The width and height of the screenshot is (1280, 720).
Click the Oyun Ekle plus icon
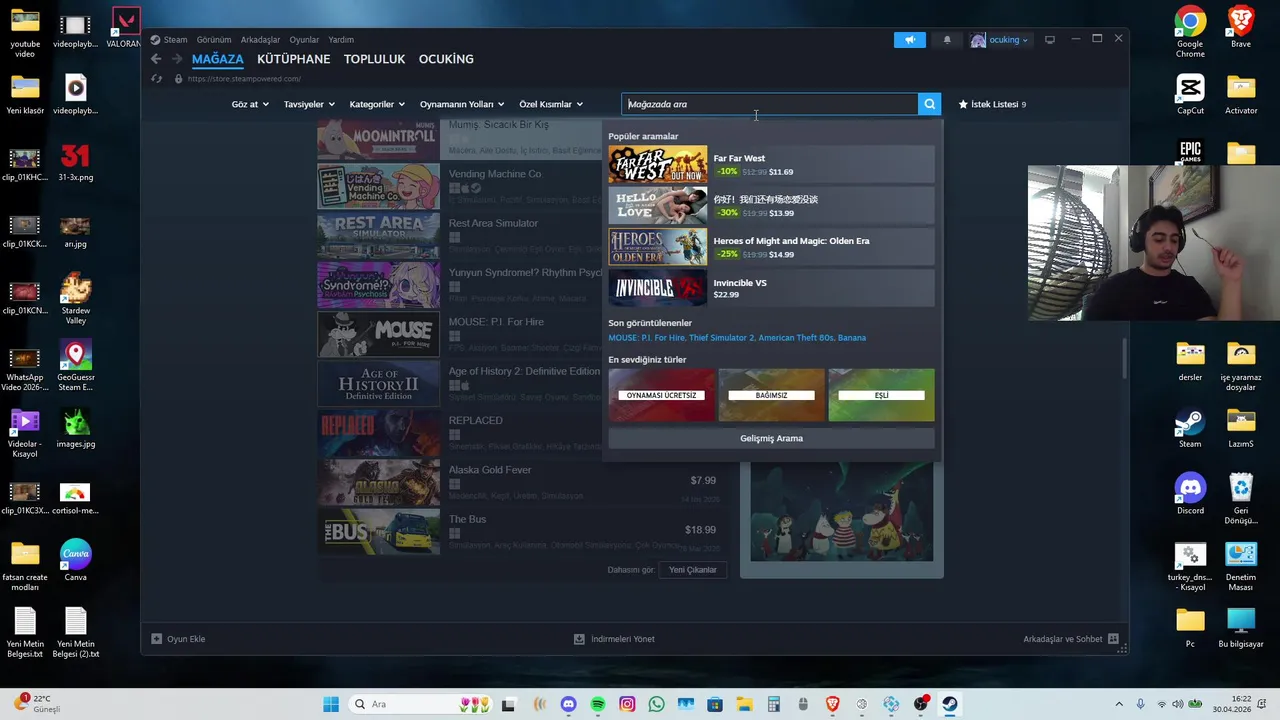tap(156, 639)
